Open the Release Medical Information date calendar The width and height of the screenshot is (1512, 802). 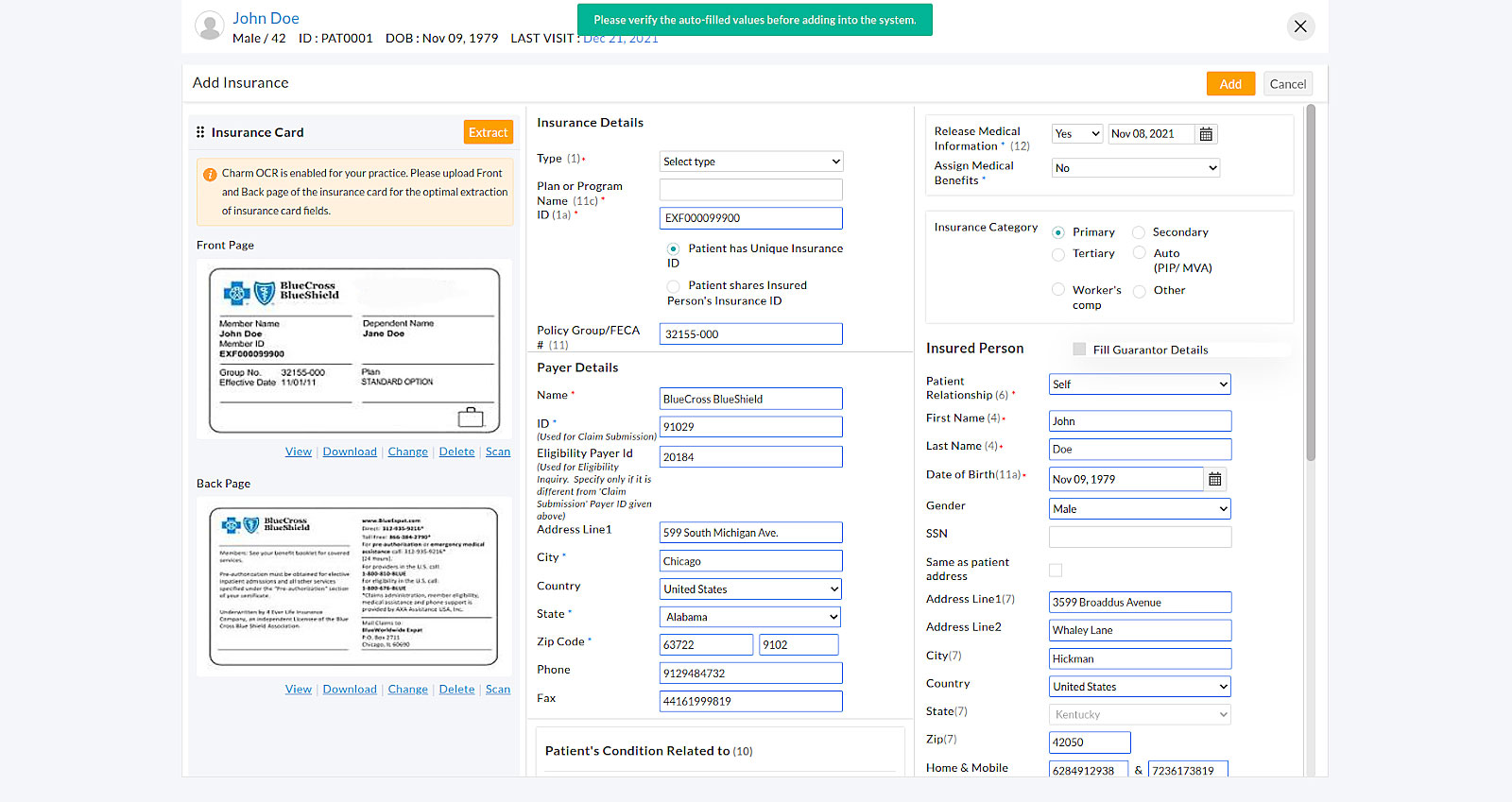1206,134
